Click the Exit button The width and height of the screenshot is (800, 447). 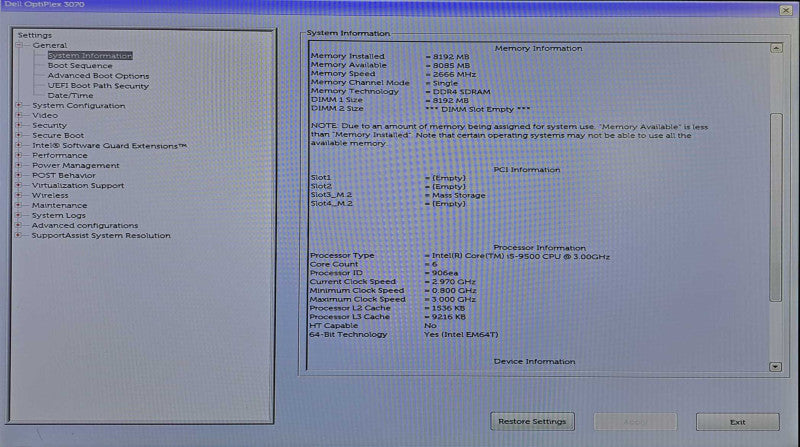(738, 422)
